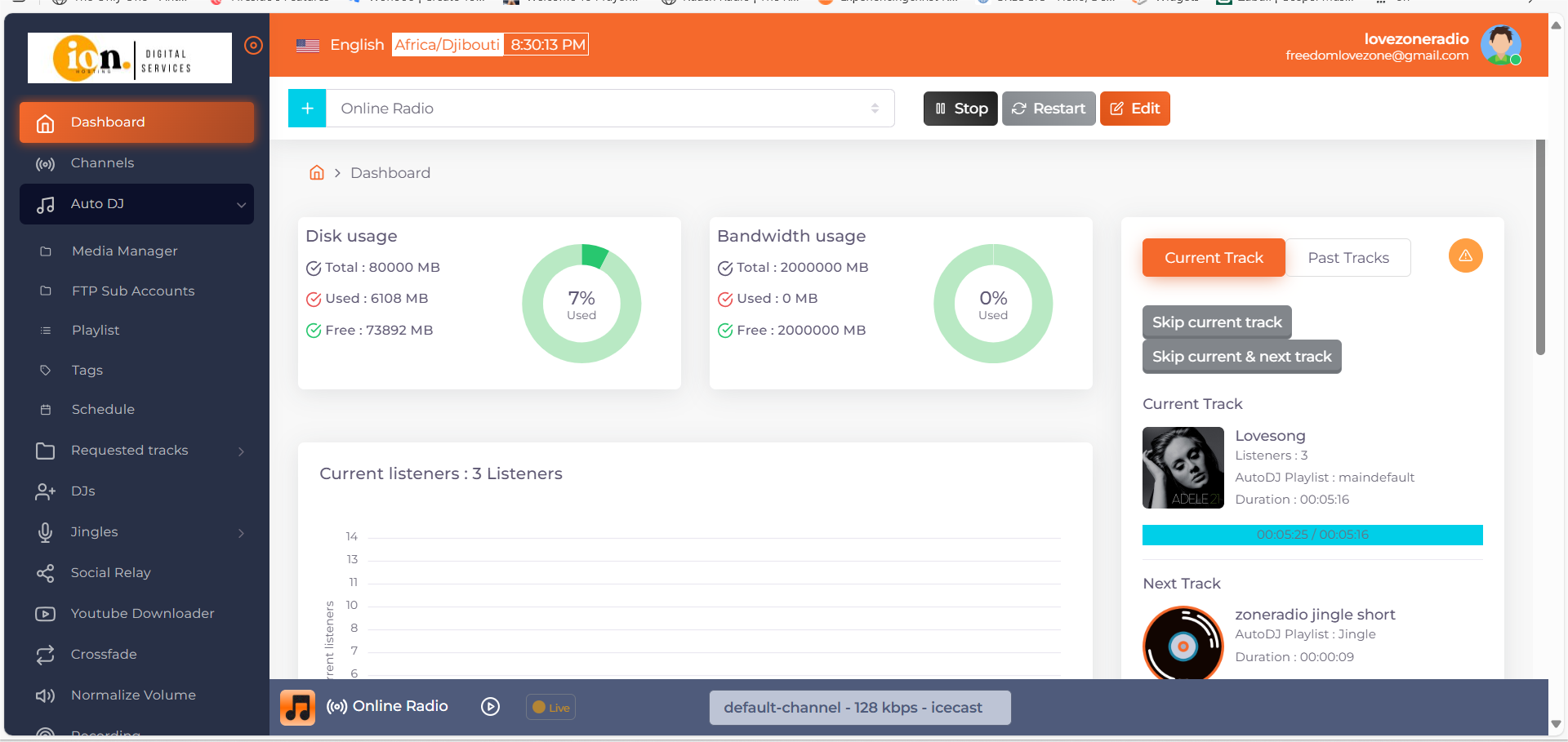Toggle the sidebar with the orange circle icon

coord(253,46)
